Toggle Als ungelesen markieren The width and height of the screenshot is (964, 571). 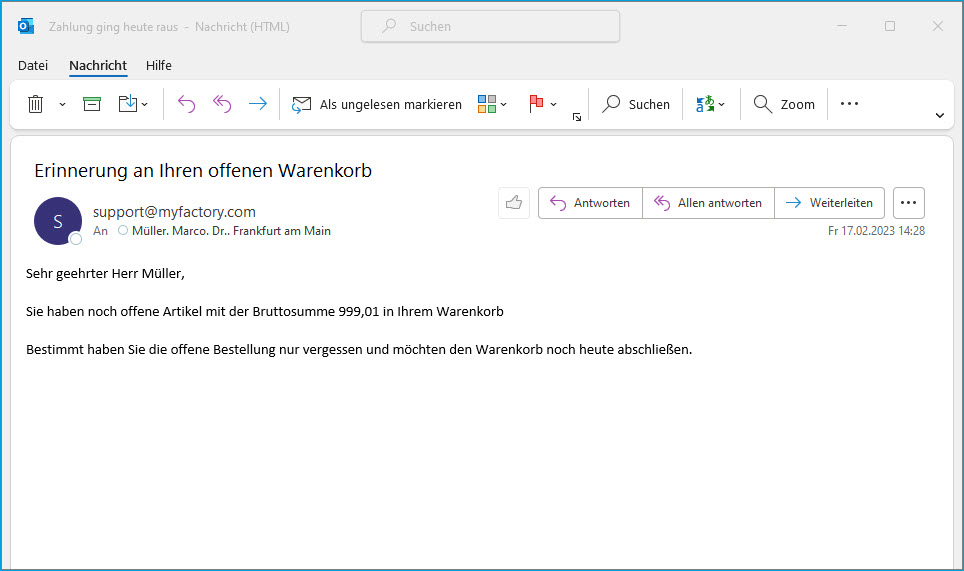[377, 104]
